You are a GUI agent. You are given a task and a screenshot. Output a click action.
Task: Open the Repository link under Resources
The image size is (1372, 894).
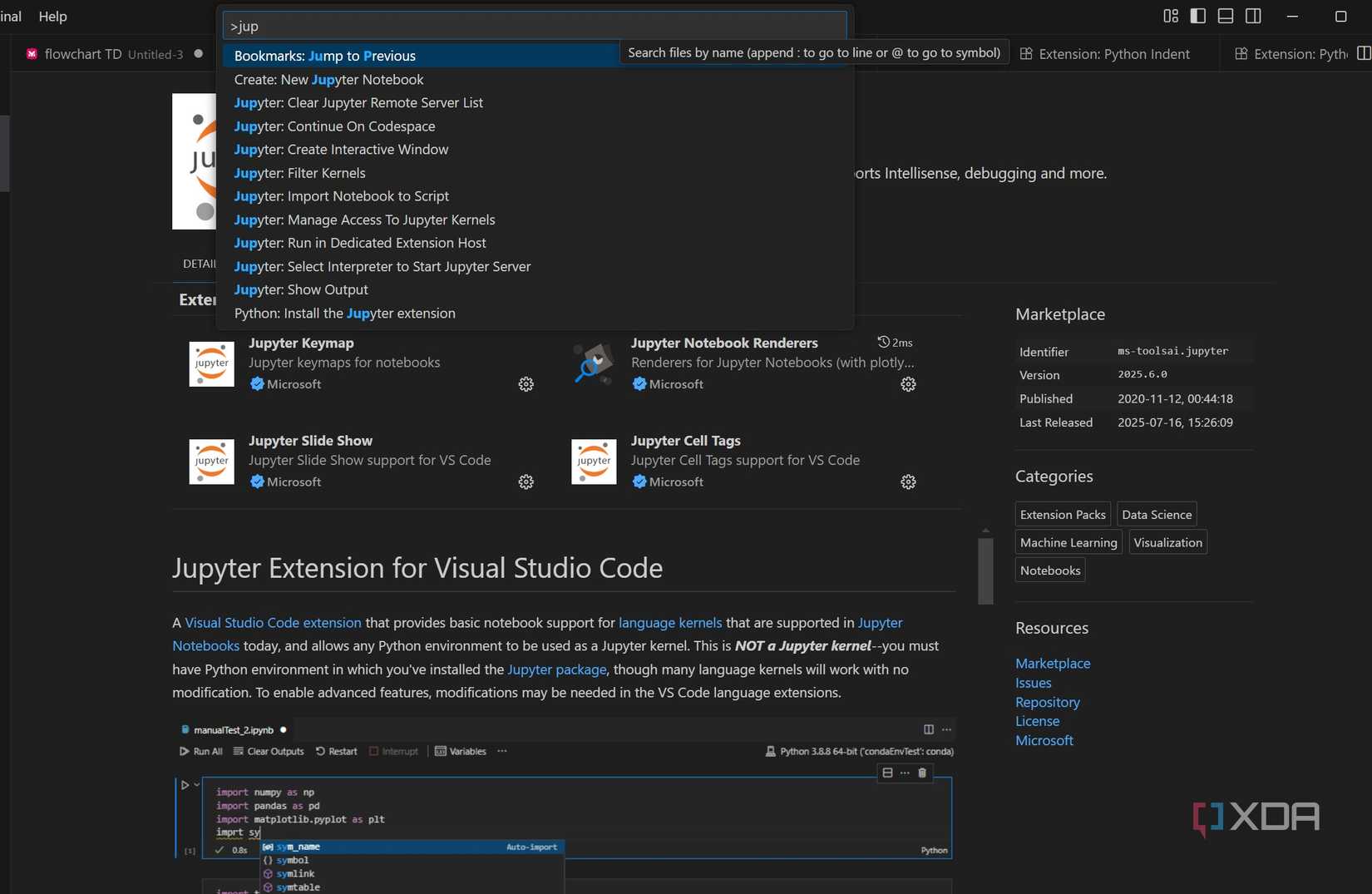[x=1047, y=702]
